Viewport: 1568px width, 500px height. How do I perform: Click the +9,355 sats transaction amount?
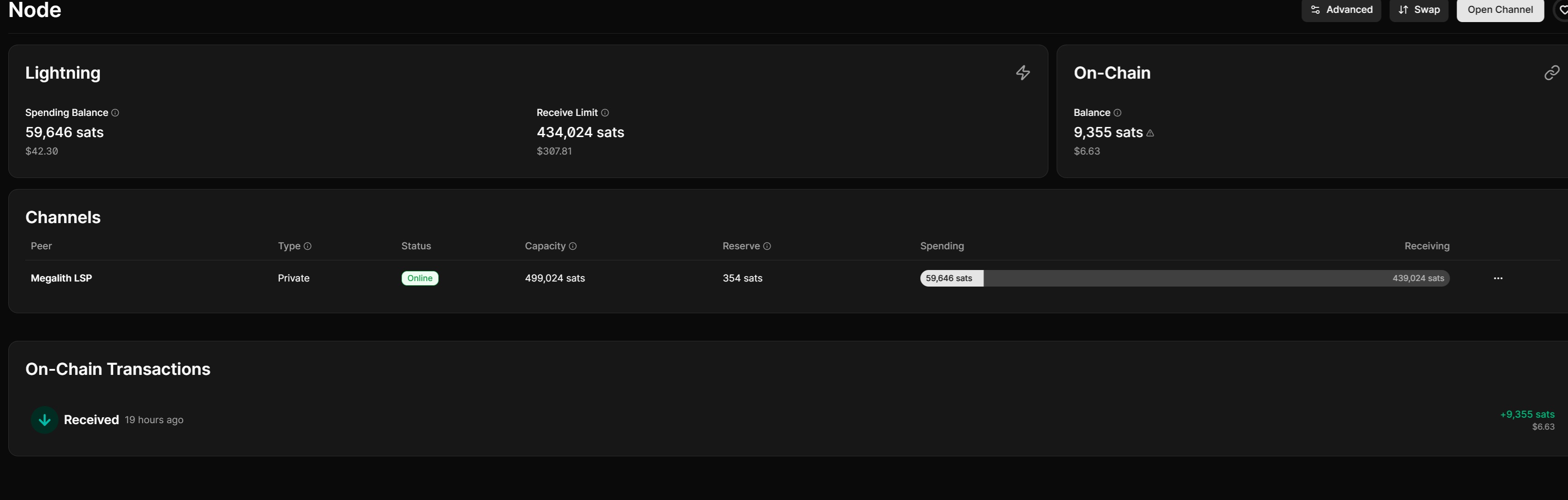coord(1527,415)
